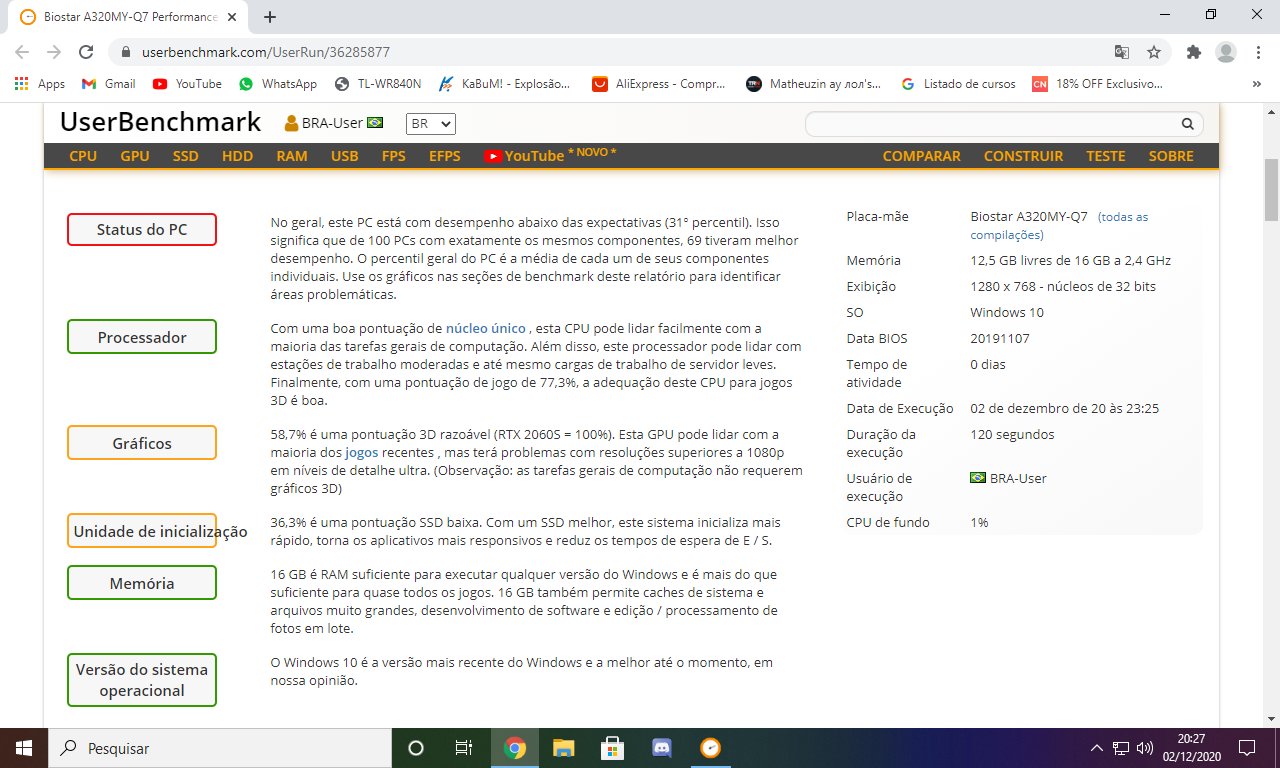This screenshot has width=1280, height=768.
Task: Open the COMPARAR menu item
Action: (921, 156)
